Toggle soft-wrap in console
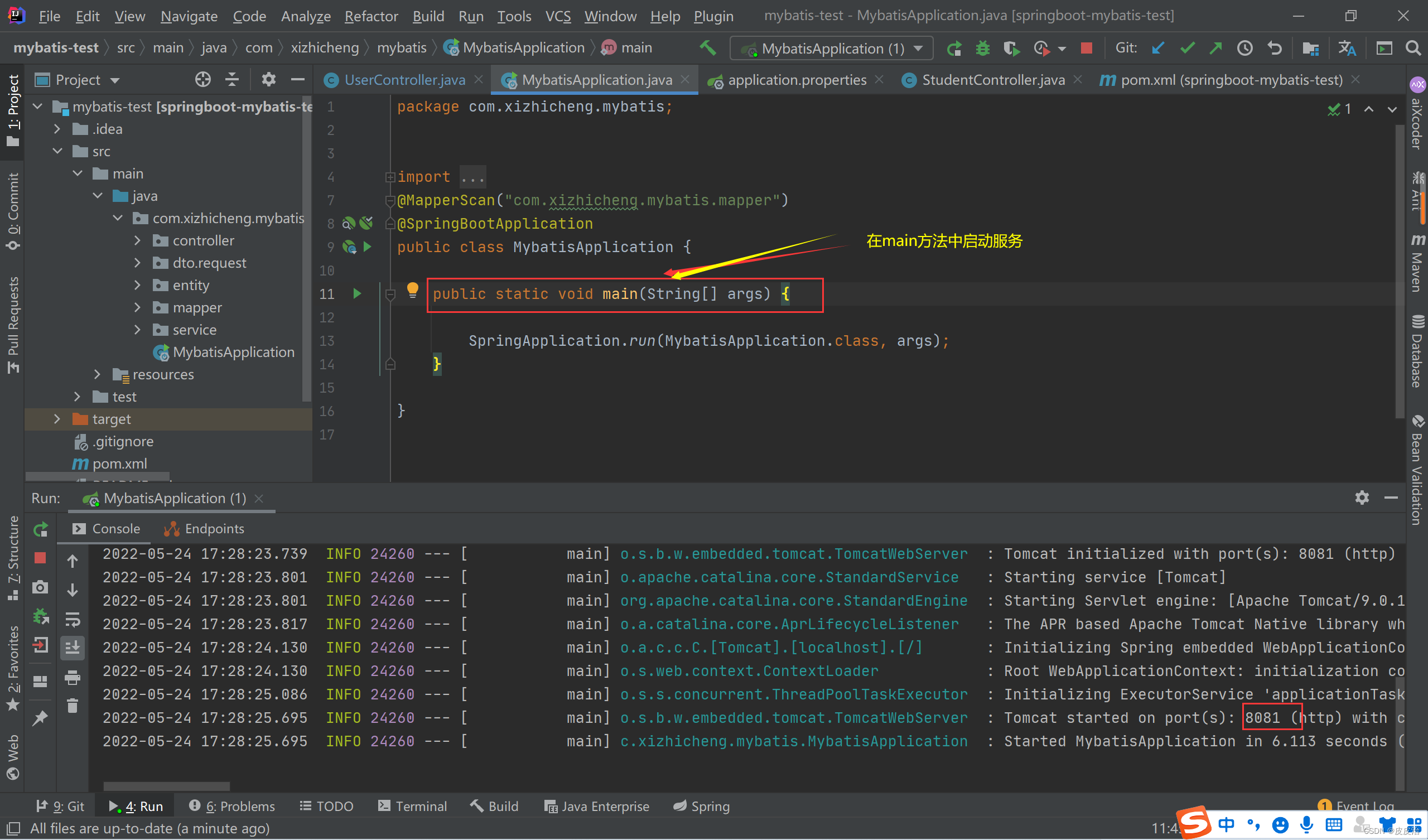The image size is (1428, 840). coord(73,619)
